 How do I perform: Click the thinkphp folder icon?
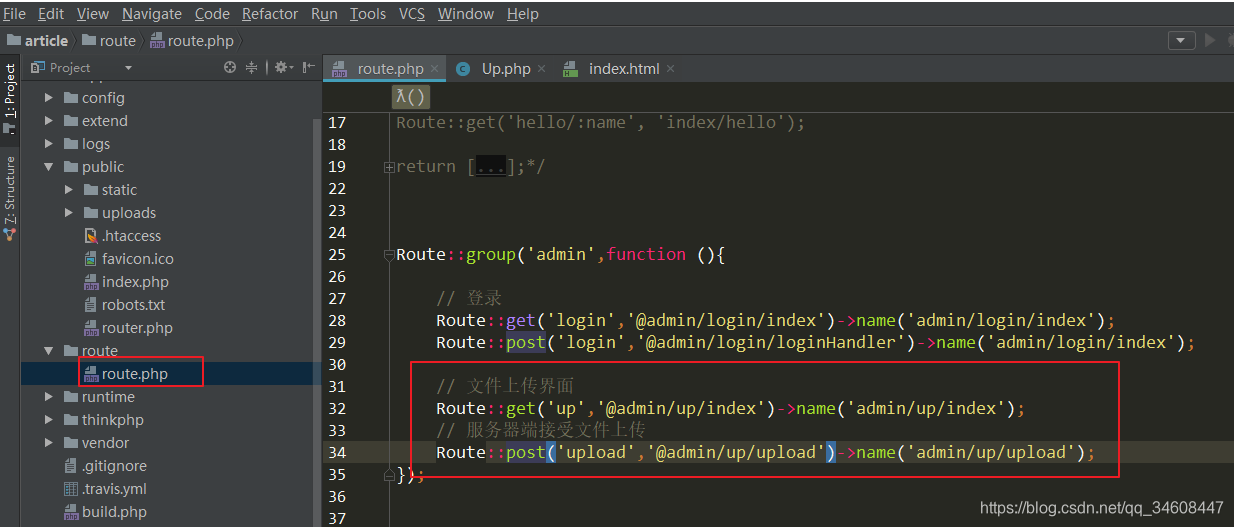pyautogui.click(x=70, y=420)
